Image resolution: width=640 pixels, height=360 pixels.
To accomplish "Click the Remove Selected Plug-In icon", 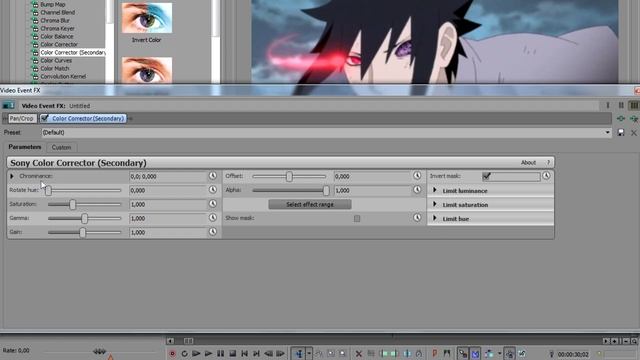I will tap(633, 118).
